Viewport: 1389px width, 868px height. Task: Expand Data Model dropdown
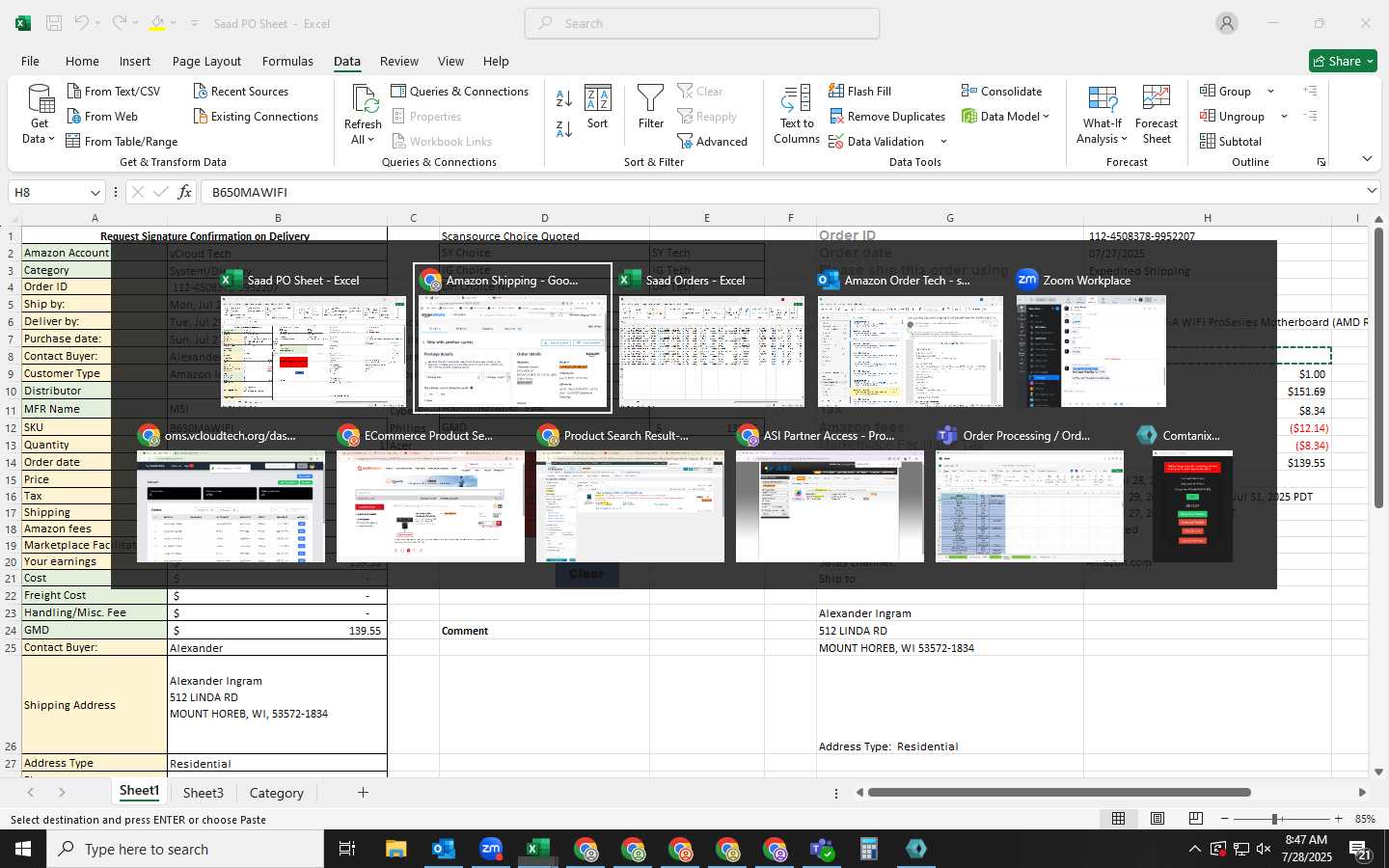1046,117
